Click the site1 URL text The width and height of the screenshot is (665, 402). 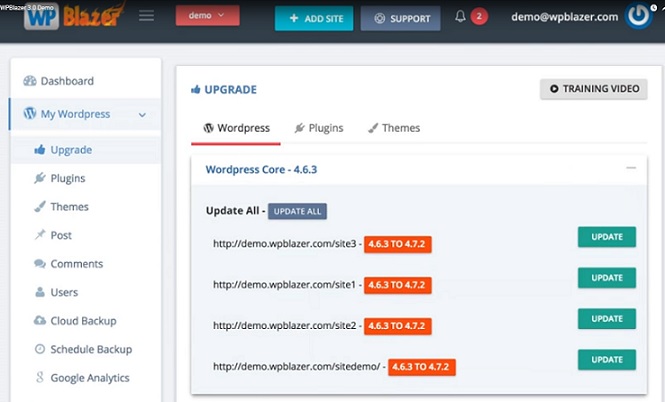coord(284,285)
